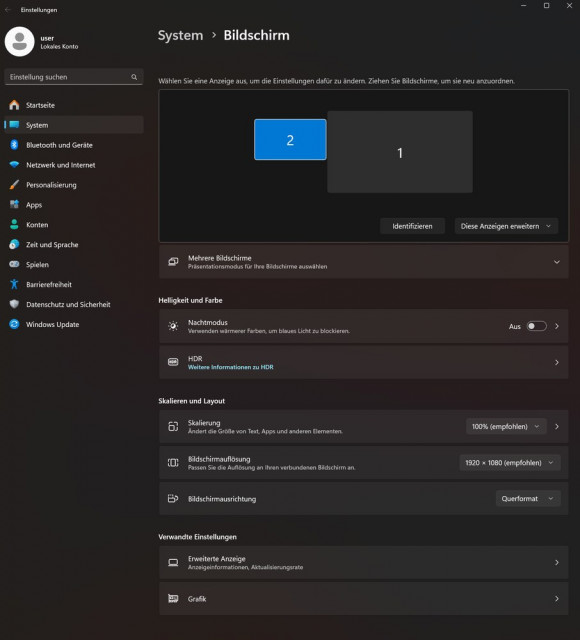
Task: Click the Datenschutz und Sicherheit shield icon
Action: [14, 304]
